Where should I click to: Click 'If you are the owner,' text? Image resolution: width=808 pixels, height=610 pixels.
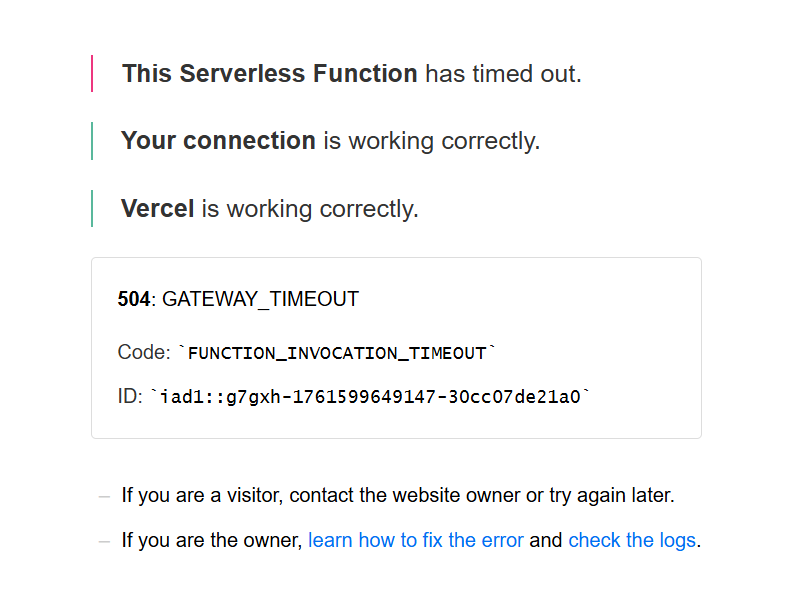pos(211,541)
